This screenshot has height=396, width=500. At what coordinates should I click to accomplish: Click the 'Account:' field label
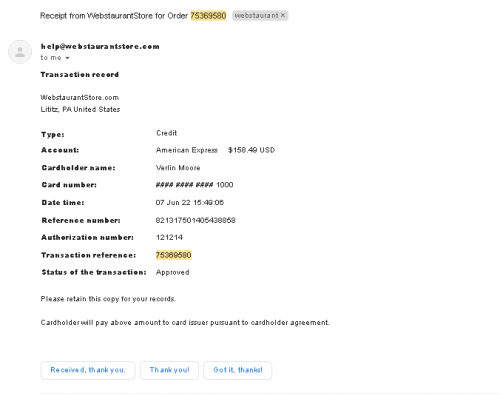[x=60, y=150]
